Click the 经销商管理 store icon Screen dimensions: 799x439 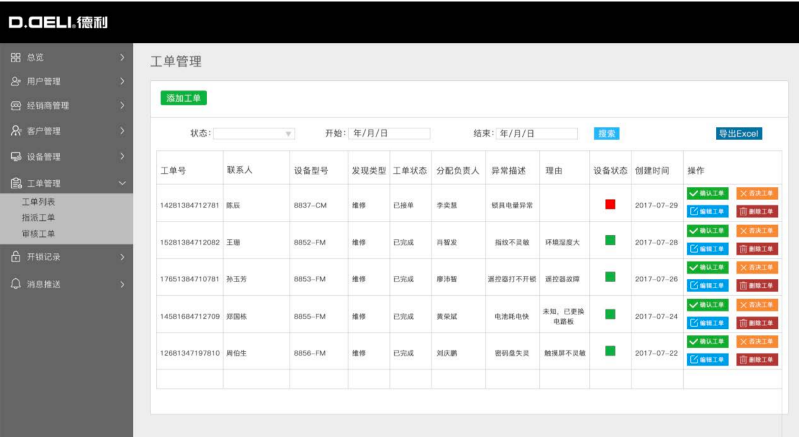[16, 105]
